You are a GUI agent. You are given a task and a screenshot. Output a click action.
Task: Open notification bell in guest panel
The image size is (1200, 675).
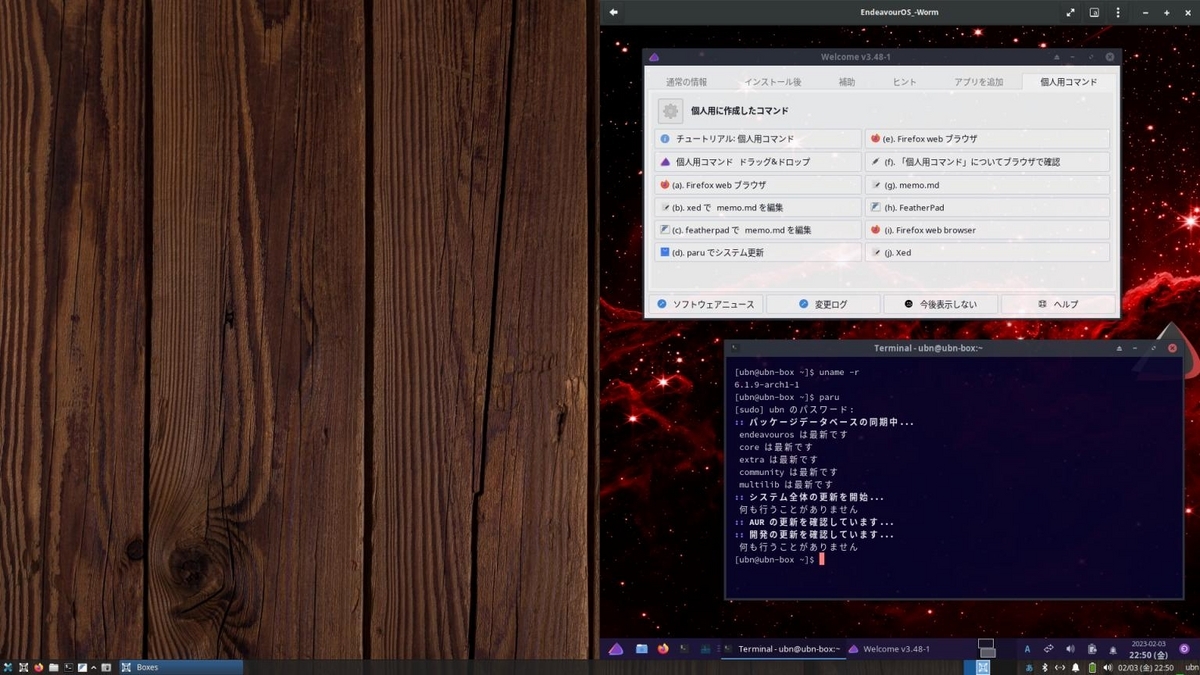[x=1113, y=649]
